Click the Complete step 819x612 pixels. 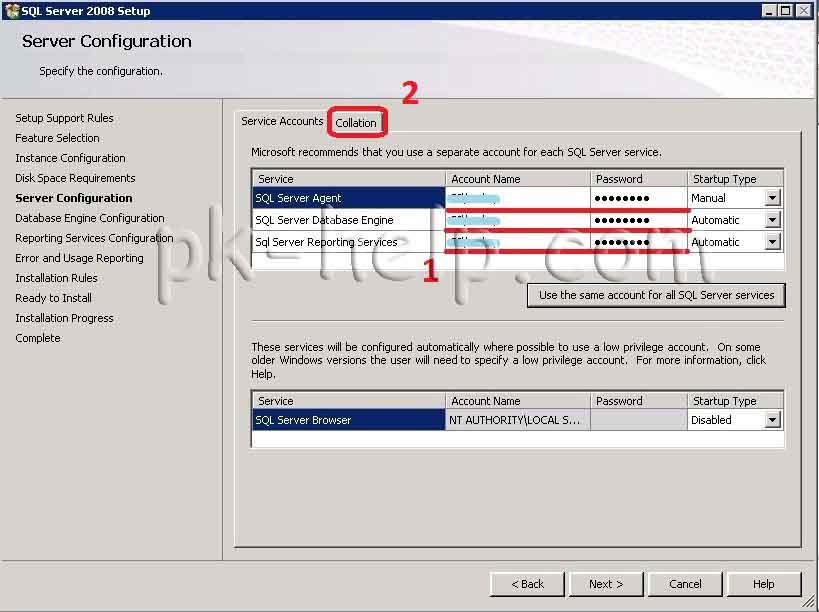(38, 338)
